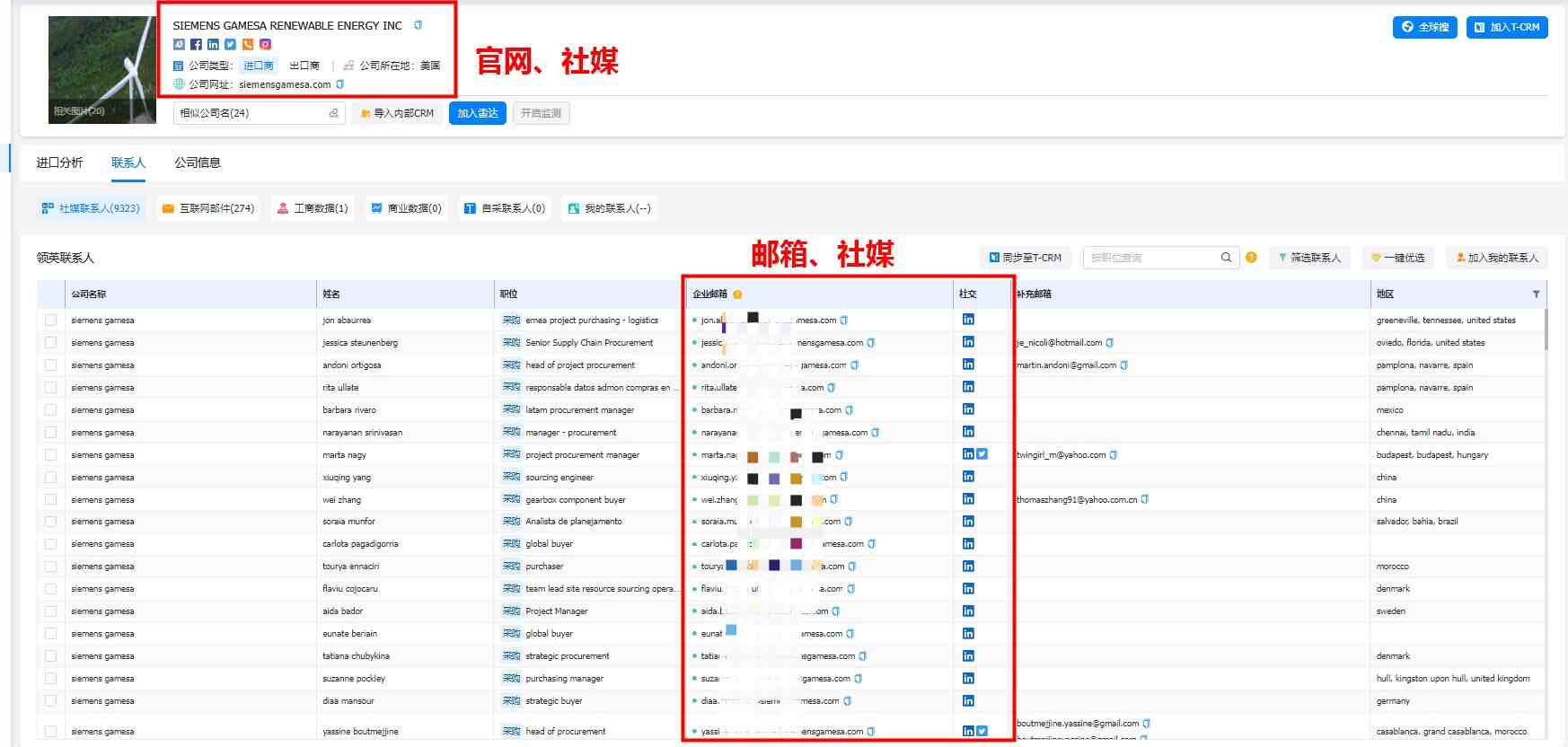
Task: Copy jon abaurrea's company email
Action: pos(844,320)
